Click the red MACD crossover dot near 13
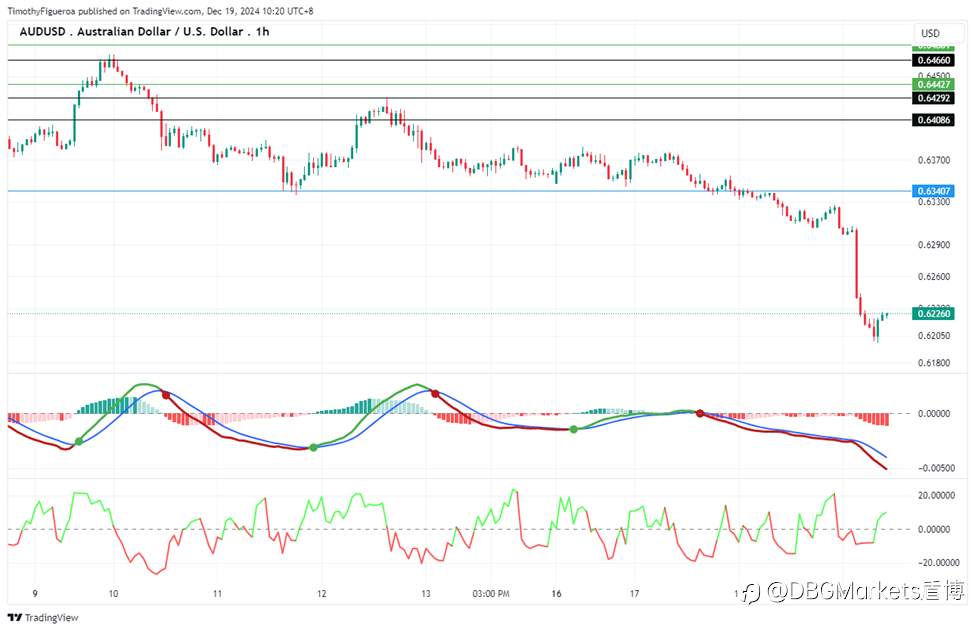Image resolution: width=975 pixels, height=631 pixels. point(435,394)
